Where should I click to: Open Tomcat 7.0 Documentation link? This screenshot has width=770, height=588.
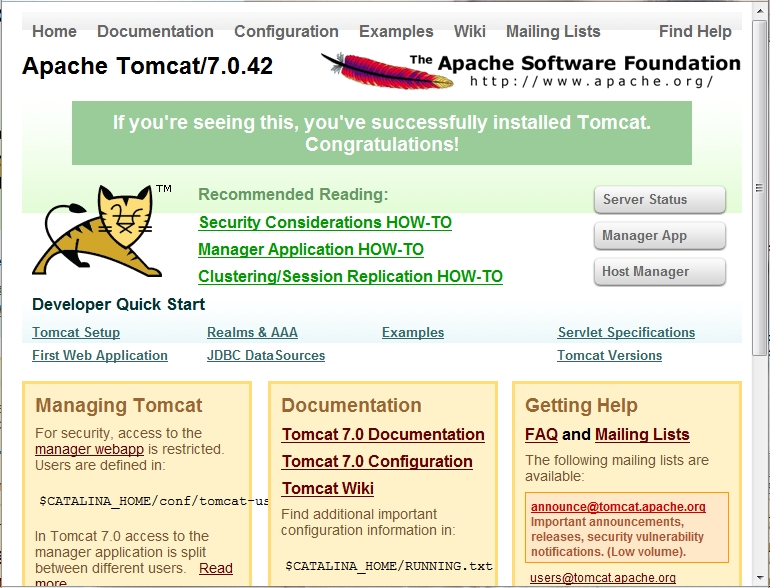[x=383, y=435]
